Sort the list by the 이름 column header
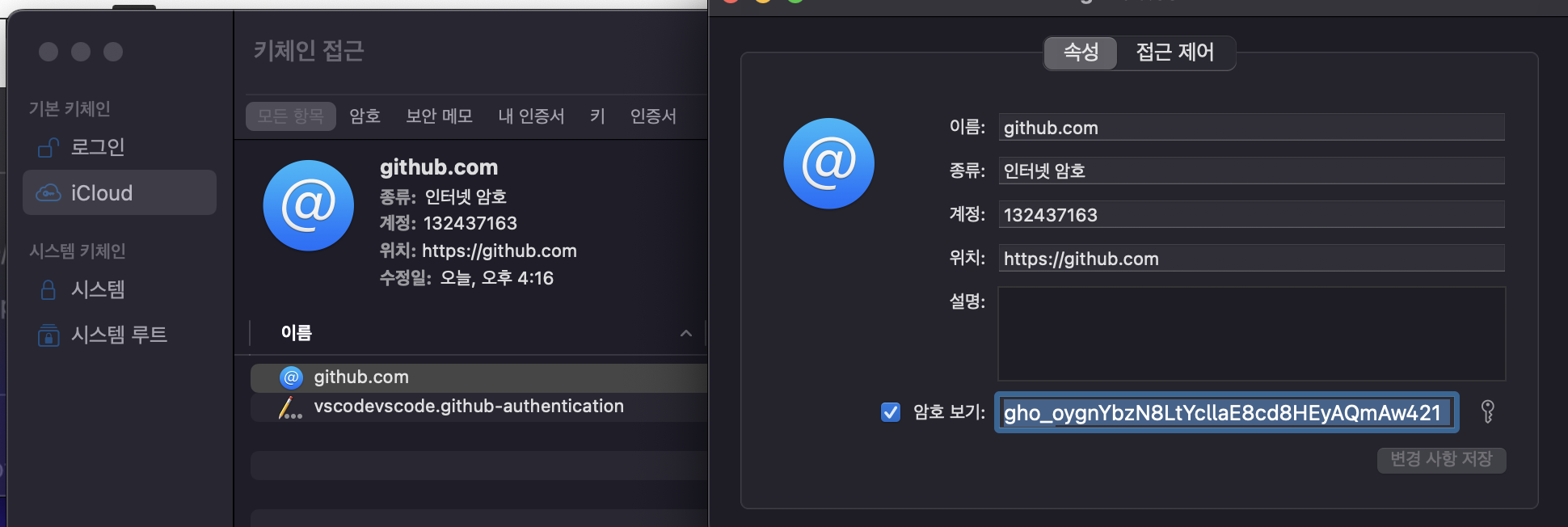 click(297, 333)
